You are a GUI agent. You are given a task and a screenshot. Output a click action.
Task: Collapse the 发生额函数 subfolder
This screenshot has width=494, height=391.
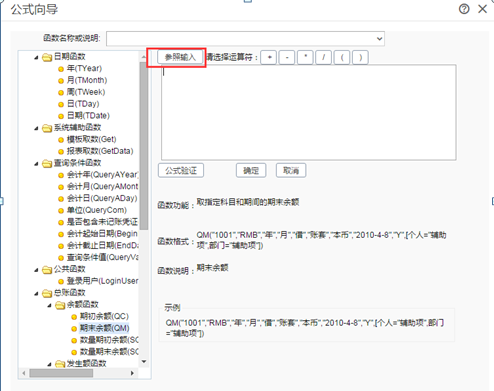[49, 364]
